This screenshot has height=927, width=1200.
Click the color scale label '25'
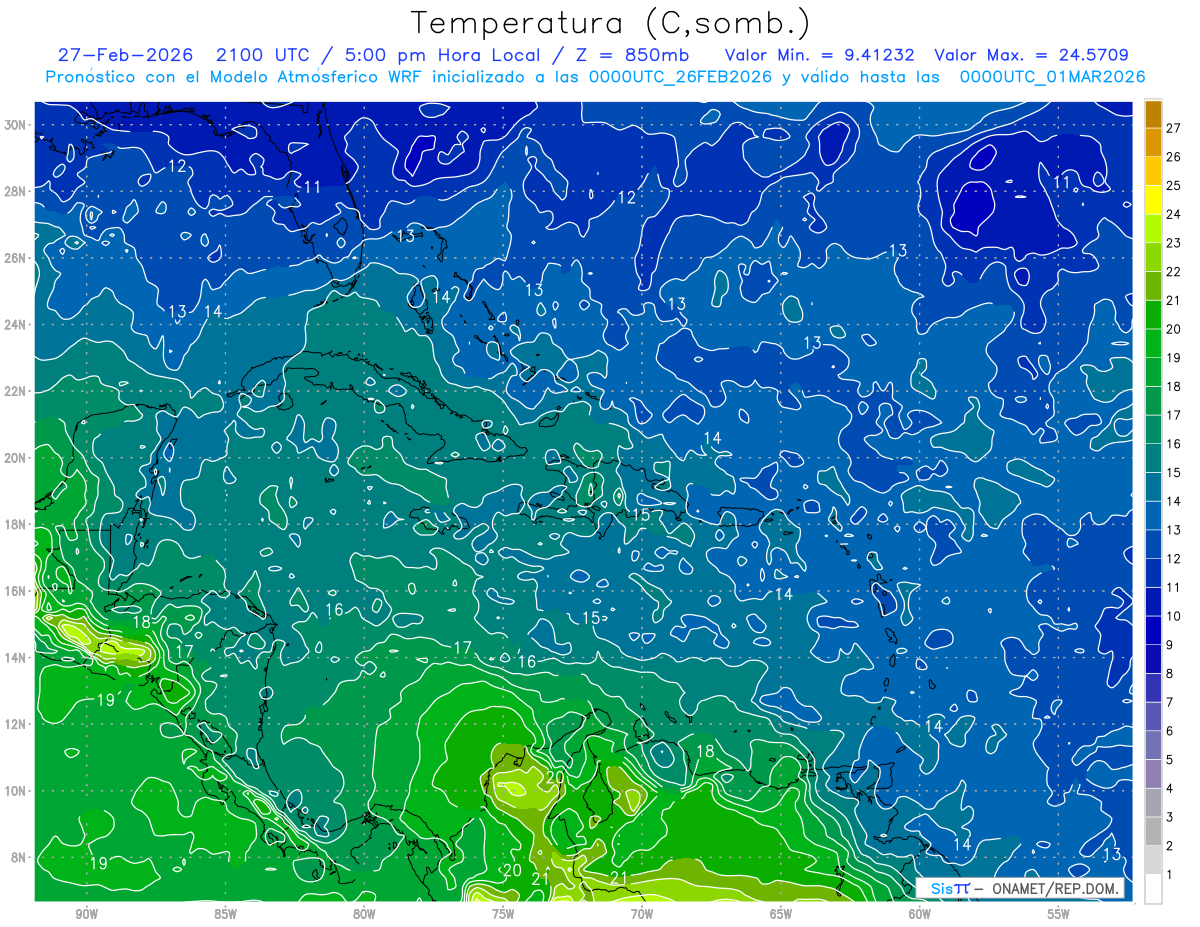coord(1175,186)
